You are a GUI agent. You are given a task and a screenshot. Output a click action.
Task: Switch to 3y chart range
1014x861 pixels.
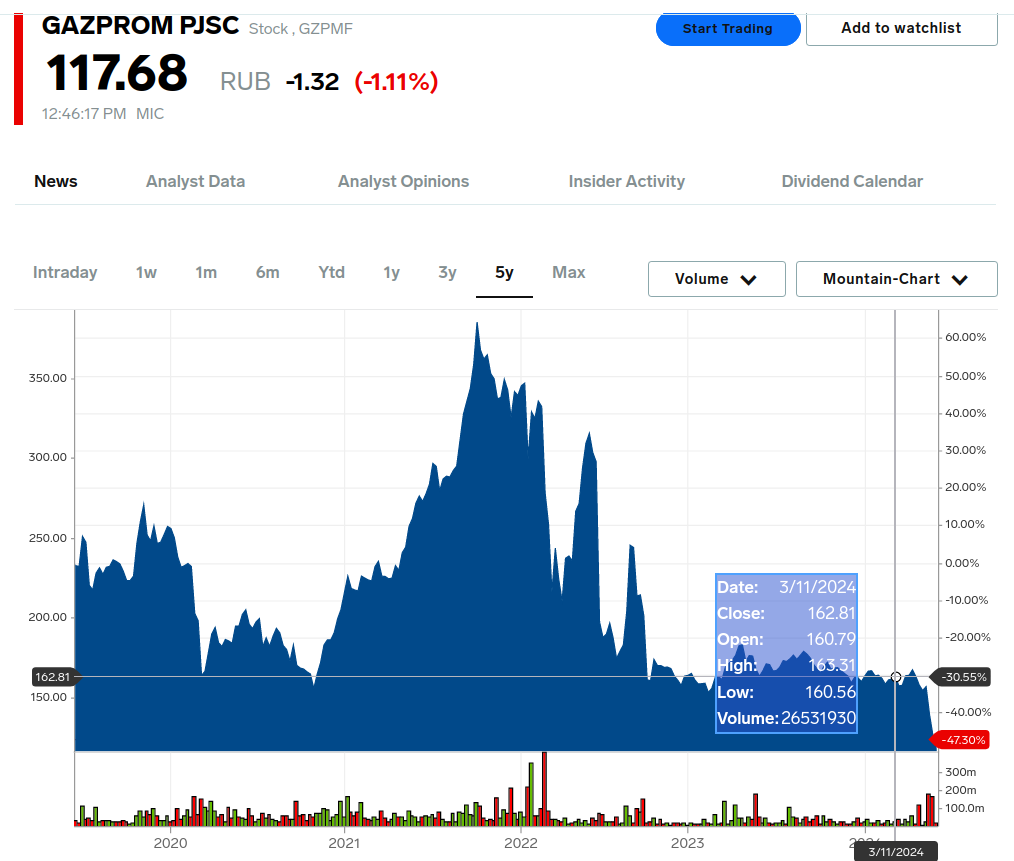pos(448,272)
